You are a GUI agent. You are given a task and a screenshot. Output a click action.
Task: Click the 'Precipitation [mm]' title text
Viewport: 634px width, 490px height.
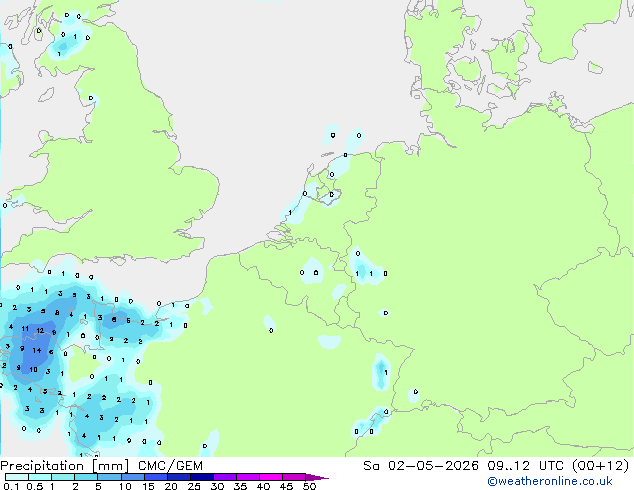pos(64,466)
